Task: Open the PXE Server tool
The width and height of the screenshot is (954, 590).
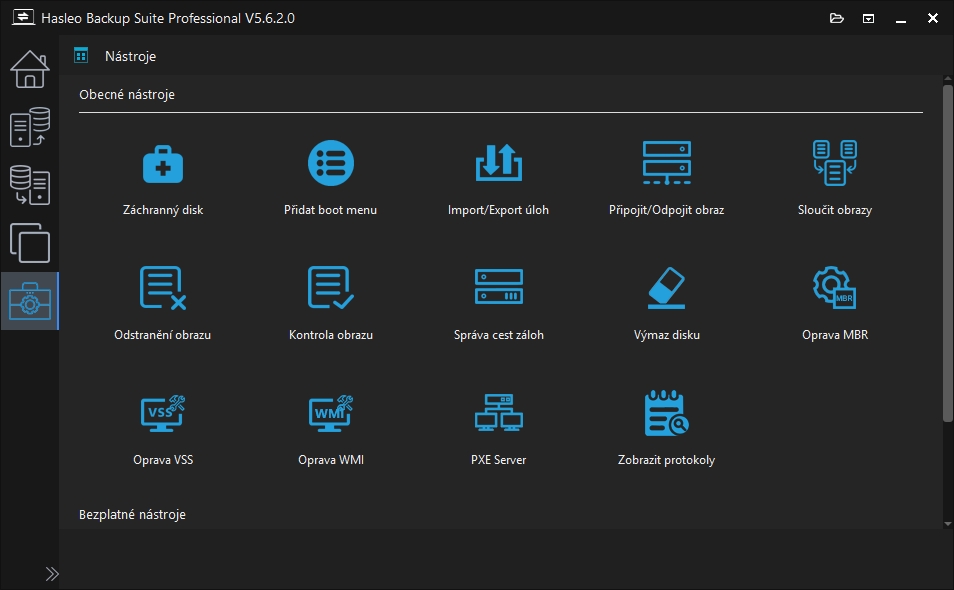Action: click(498, 414)
